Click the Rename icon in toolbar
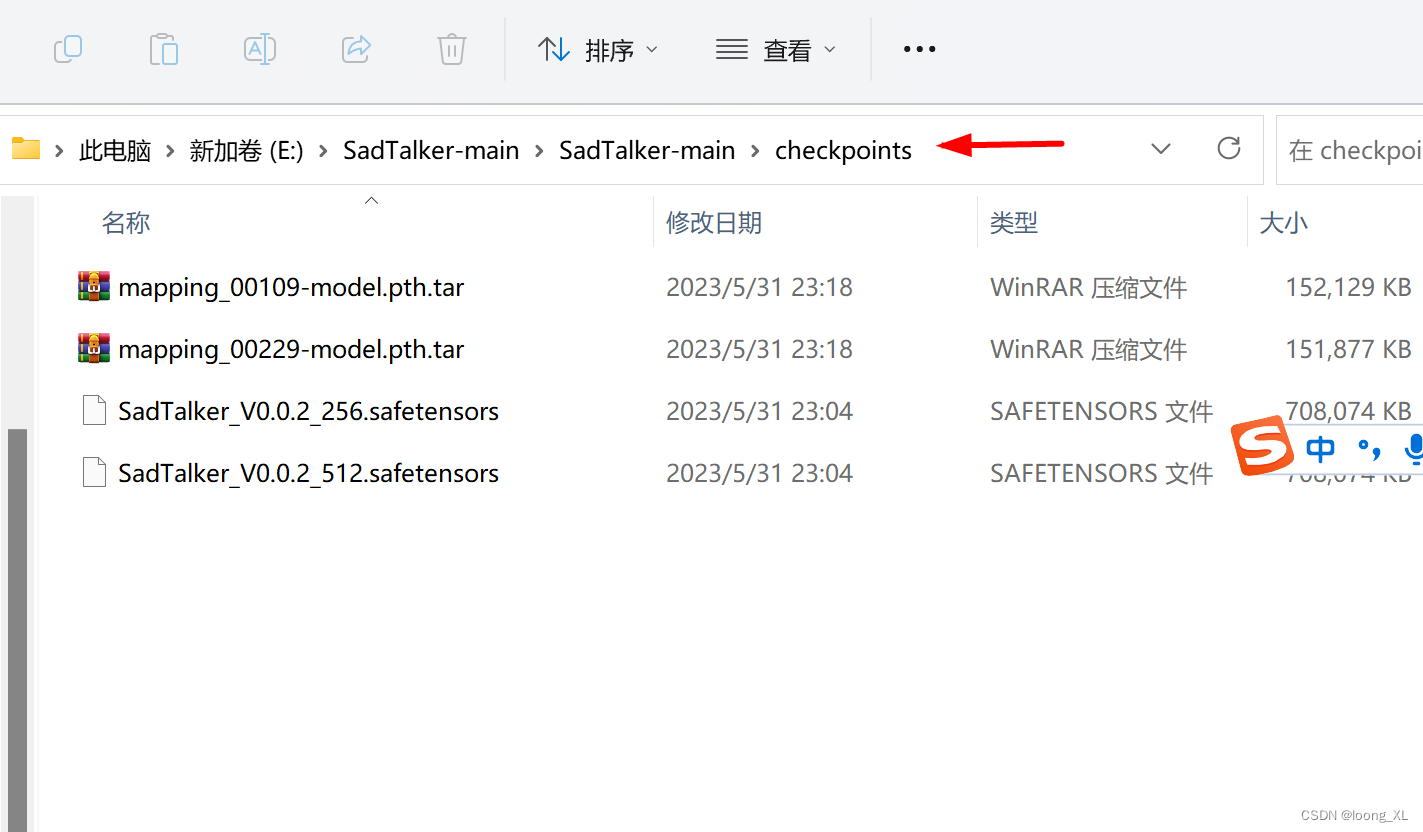Screen dimensions: 1423x832 (x=260, y=48)
